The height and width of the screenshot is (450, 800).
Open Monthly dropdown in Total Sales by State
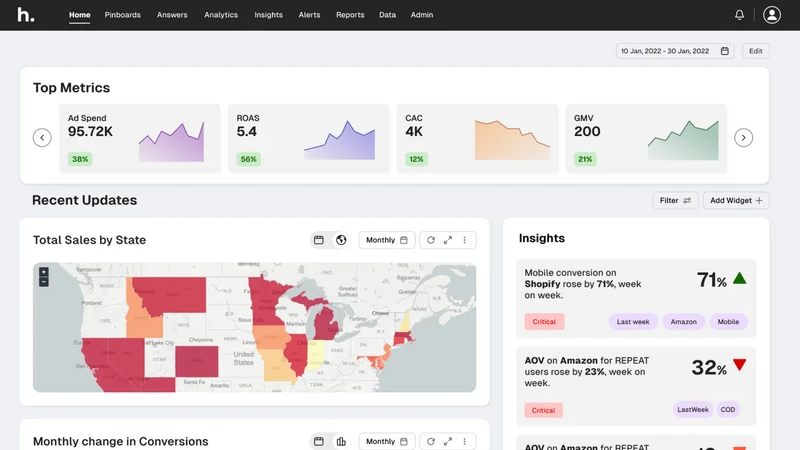[x=387, y=240]
